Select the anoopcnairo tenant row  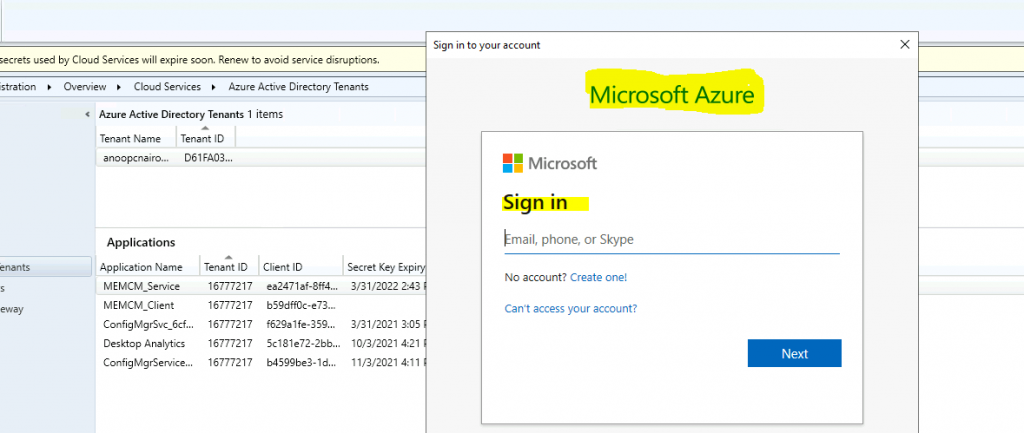pyautogui.click(x=261, y=157)
